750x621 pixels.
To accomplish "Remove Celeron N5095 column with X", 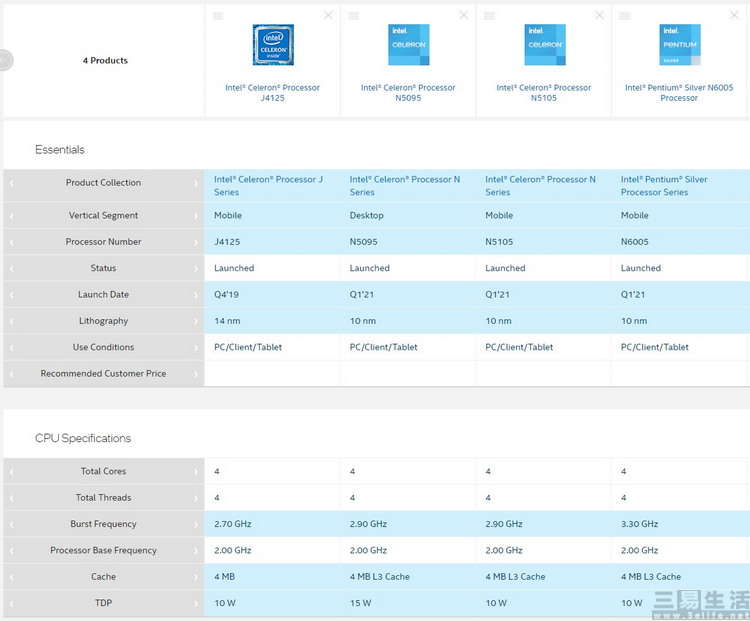I will (x=463, y=15).
